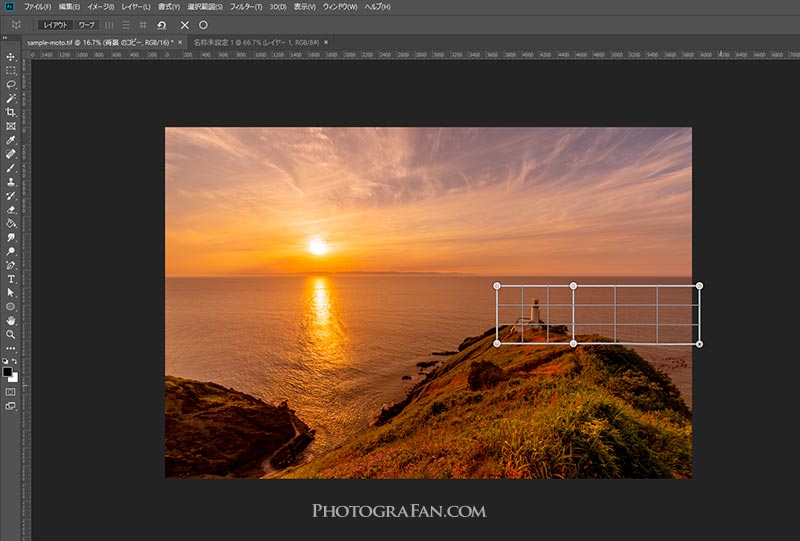Click the Perspective Warp tool icon in options bar

[16, 25]
